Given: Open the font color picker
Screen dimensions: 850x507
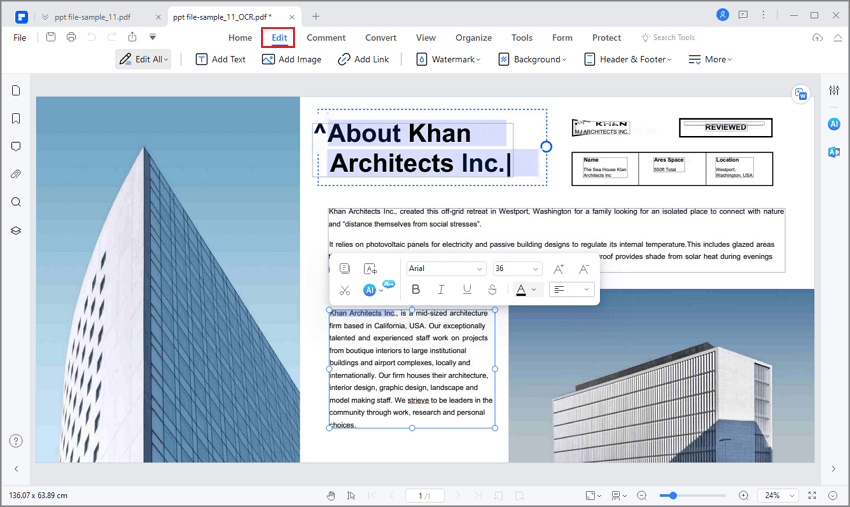Looking at the screenshot, I should point(526,290).
